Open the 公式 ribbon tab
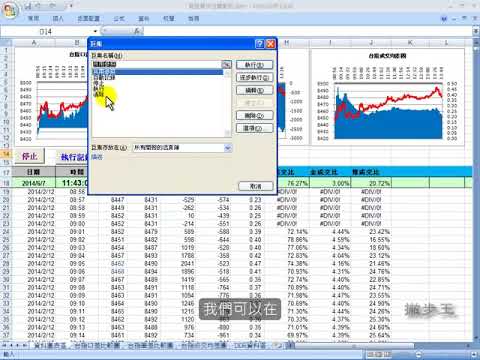Screen dimensions: 480x360 tap(119, 19)
